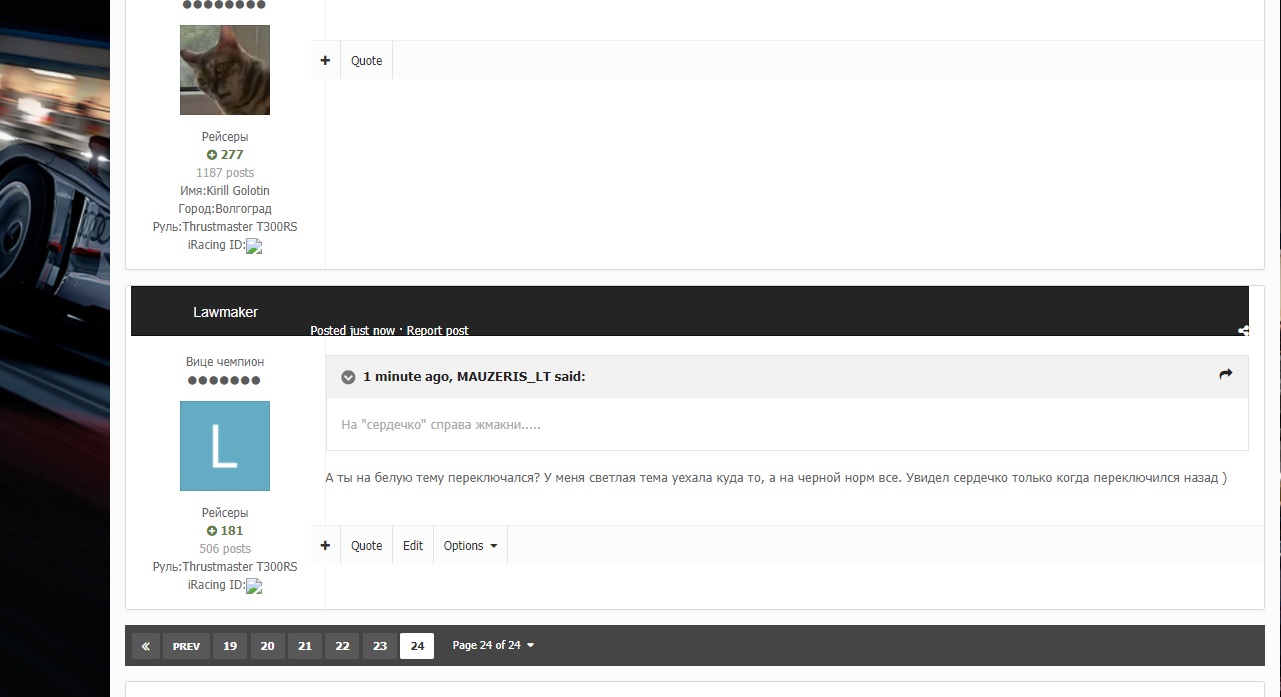
Task: Click the multiquote plus on Kirill's post
Action: pyautogui.click(x=325, y=61)
